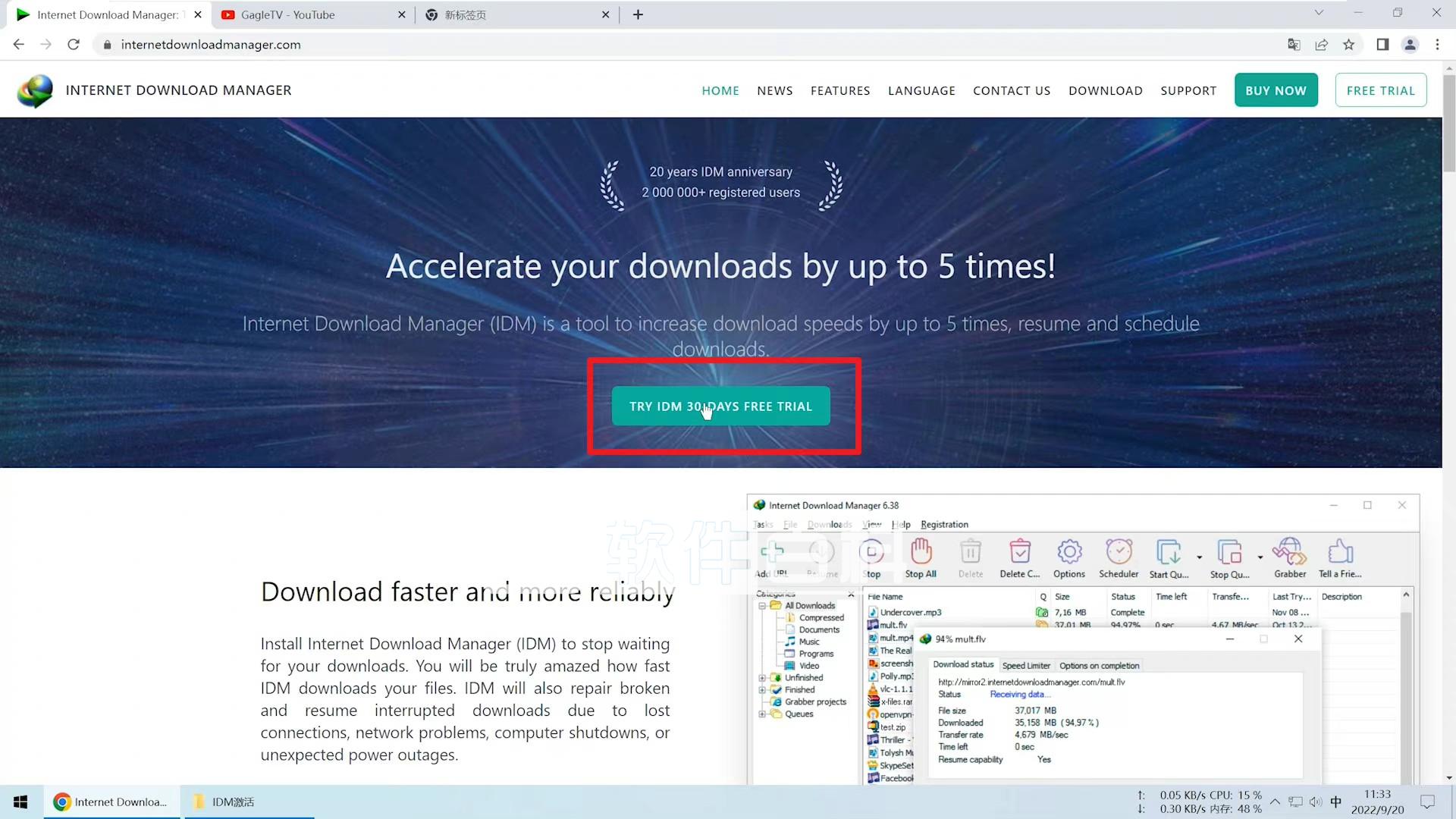Click TRY IDM 30 DAYS FREE TRIAL
The width and height of the screenshot is (1456, 819).
point(720,406)
